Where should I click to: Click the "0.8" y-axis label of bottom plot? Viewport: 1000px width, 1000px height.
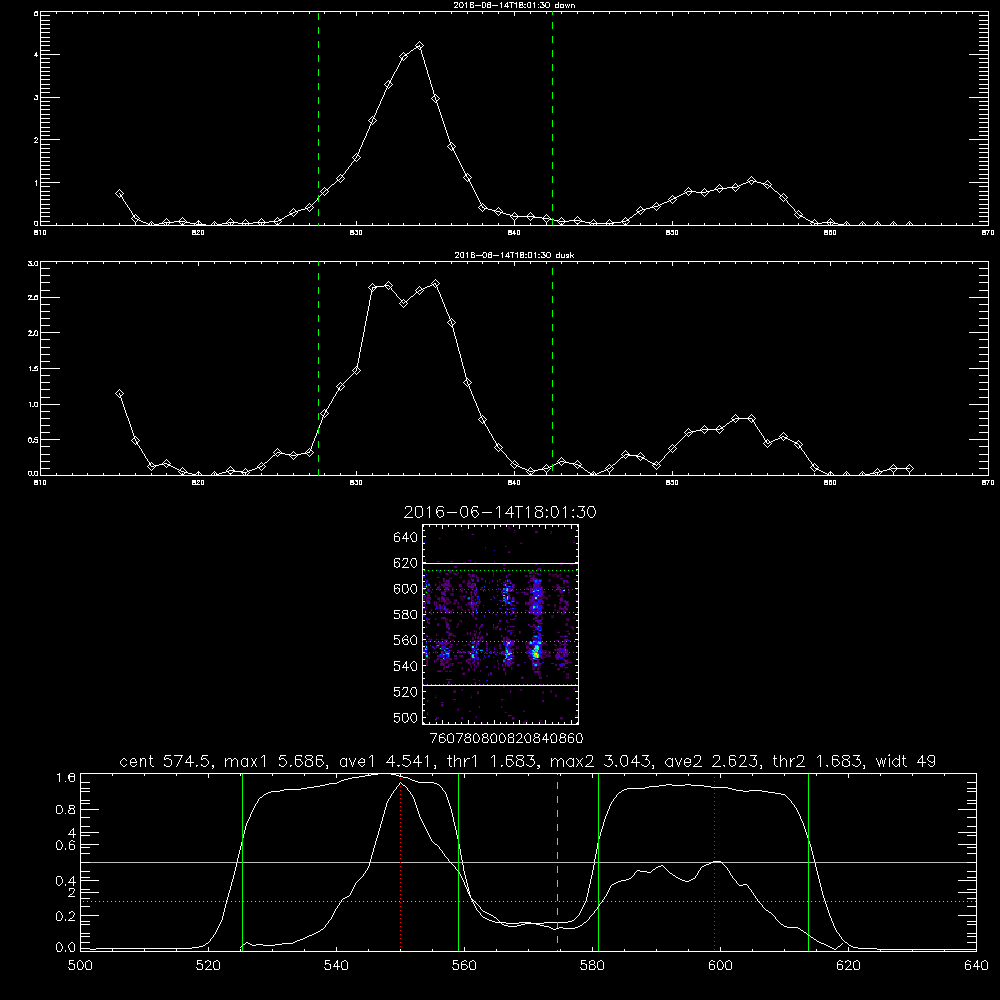(66, 809)
